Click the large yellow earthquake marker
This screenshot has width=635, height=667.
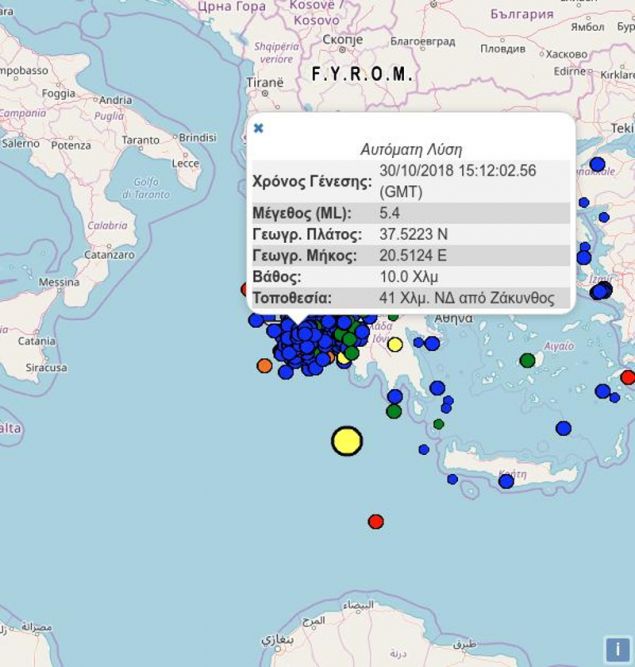click(x=347, y=441)
